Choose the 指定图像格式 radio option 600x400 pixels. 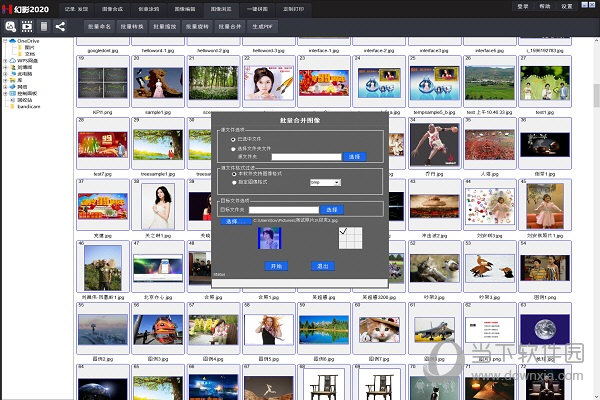(x=233, y=182)
